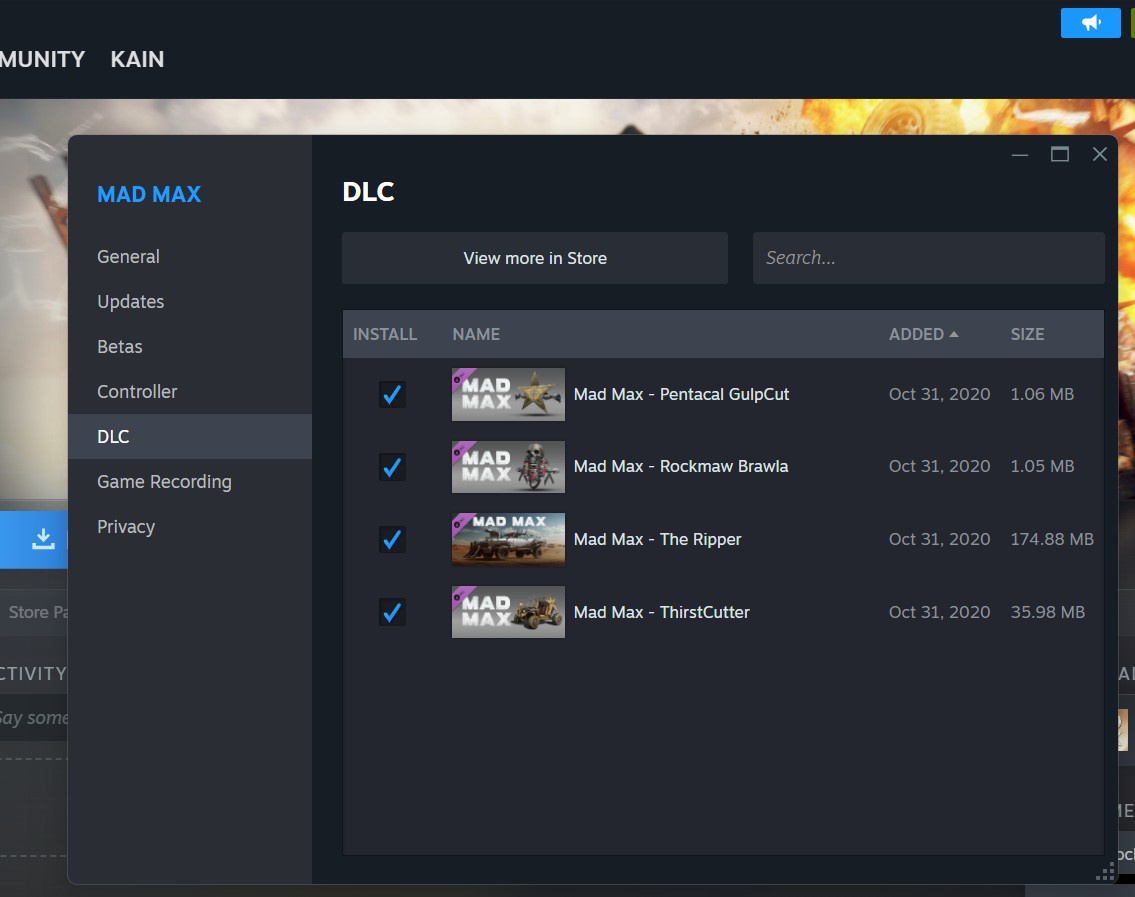Image resolution: width=1135 pixels, height=897 pixels.
Task: Click the blue download icon button
Action: 34,539
